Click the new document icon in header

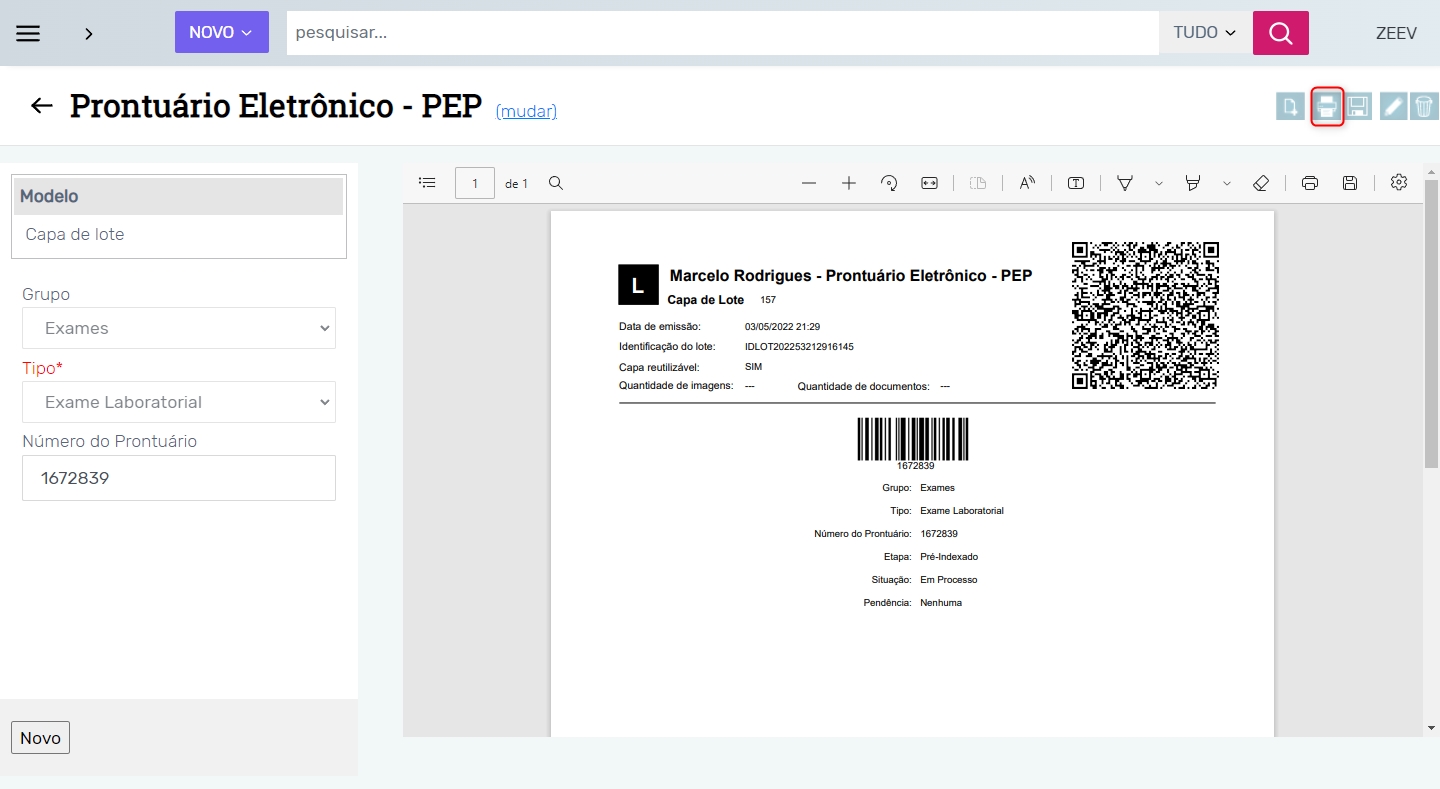[1290, 106]
